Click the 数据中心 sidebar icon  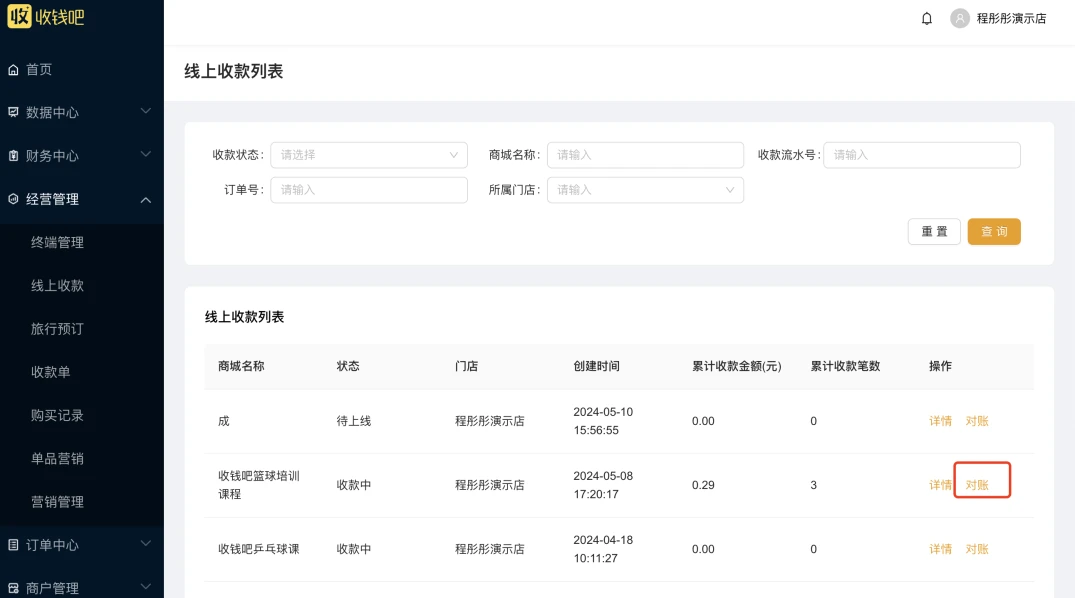13,113
